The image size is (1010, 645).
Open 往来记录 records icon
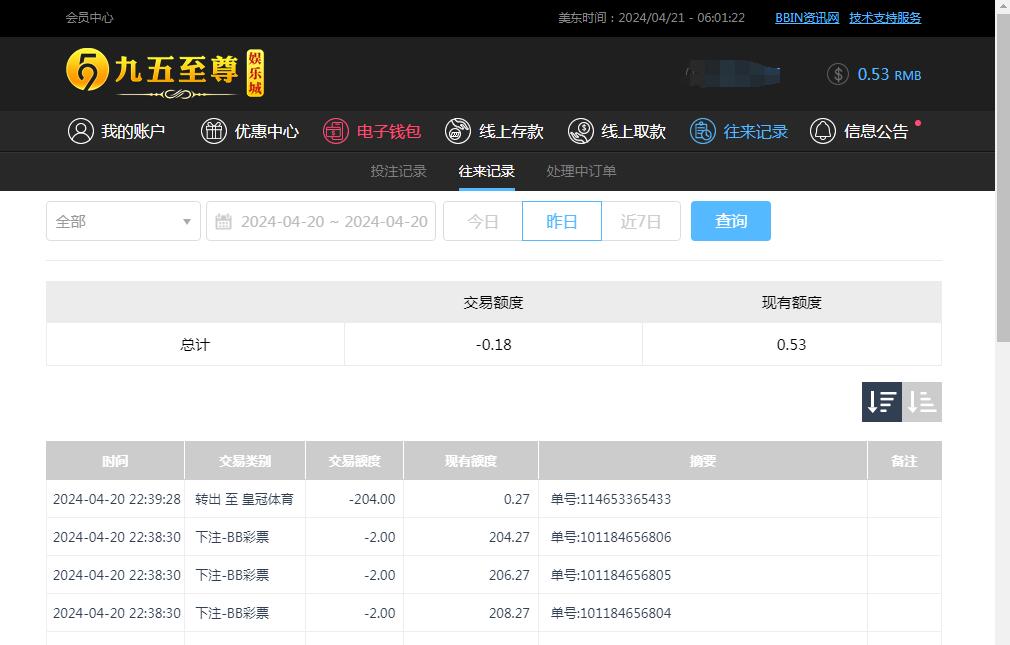point(703,131)
